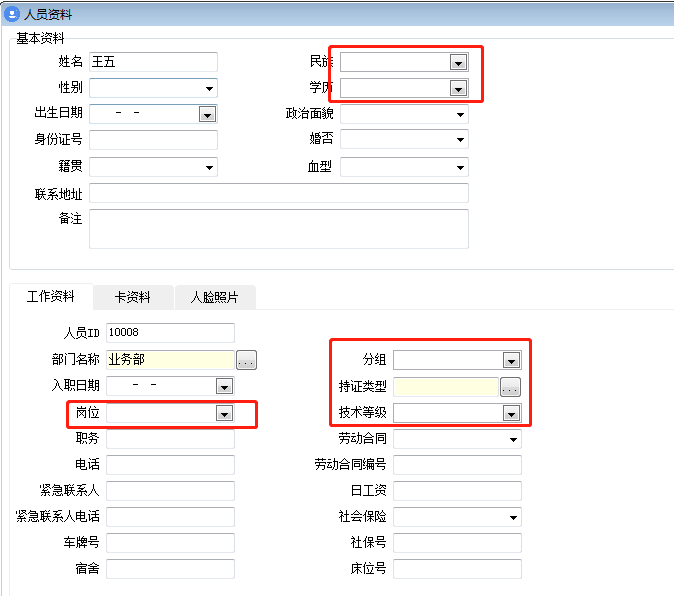The width and height of the screenshot is (674, 596).
Task: Click the browse button beside 部门名称
Action: tap(246, 360)
